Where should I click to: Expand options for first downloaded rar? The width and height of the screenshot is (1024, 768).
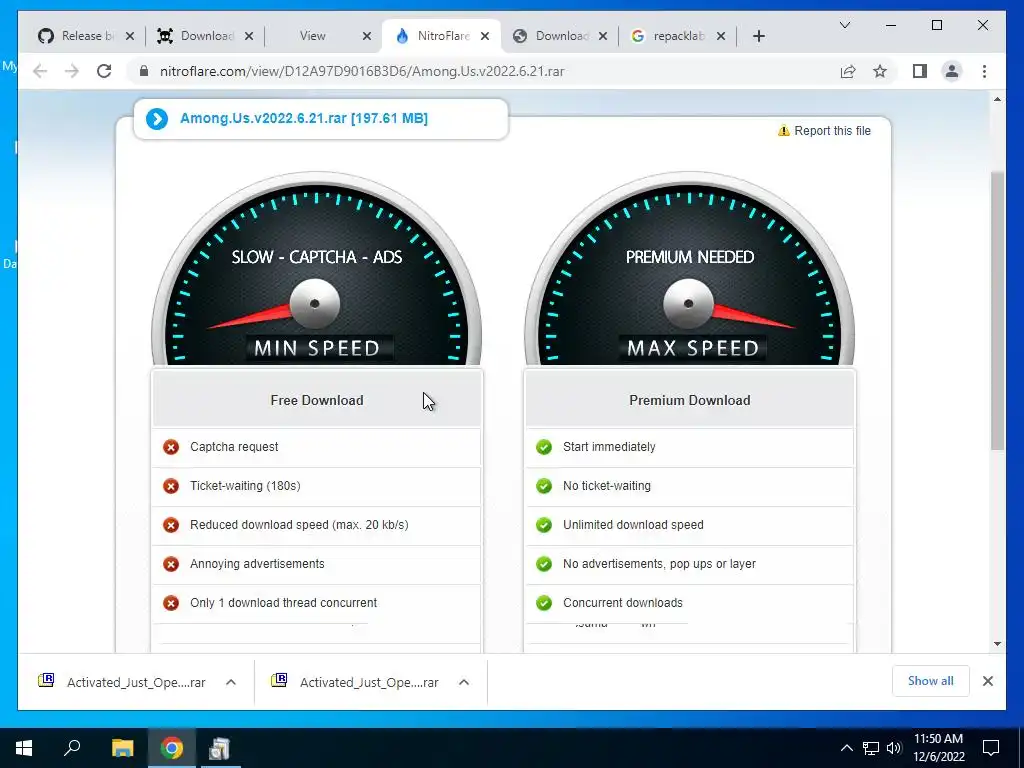(x=231, y=682)
